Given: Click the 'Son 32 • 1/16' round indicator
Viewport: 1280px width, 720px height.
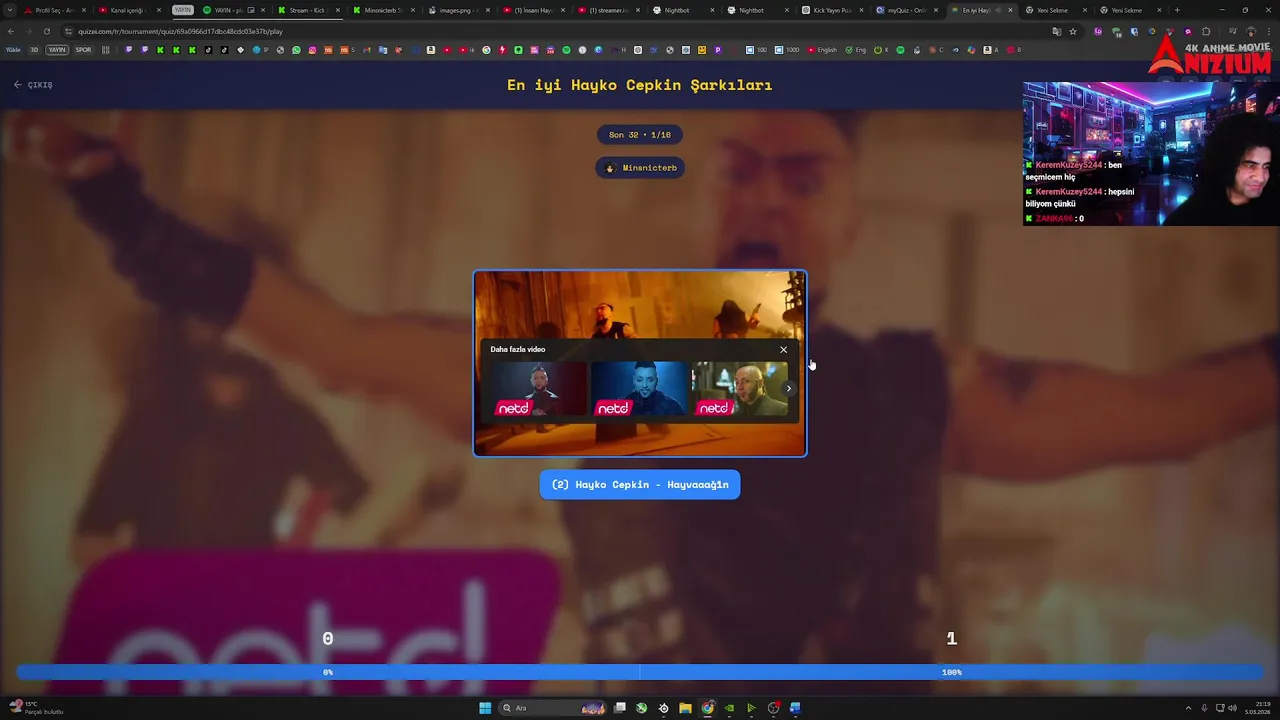Looking at the screenshot, I should tap(640, 135).
